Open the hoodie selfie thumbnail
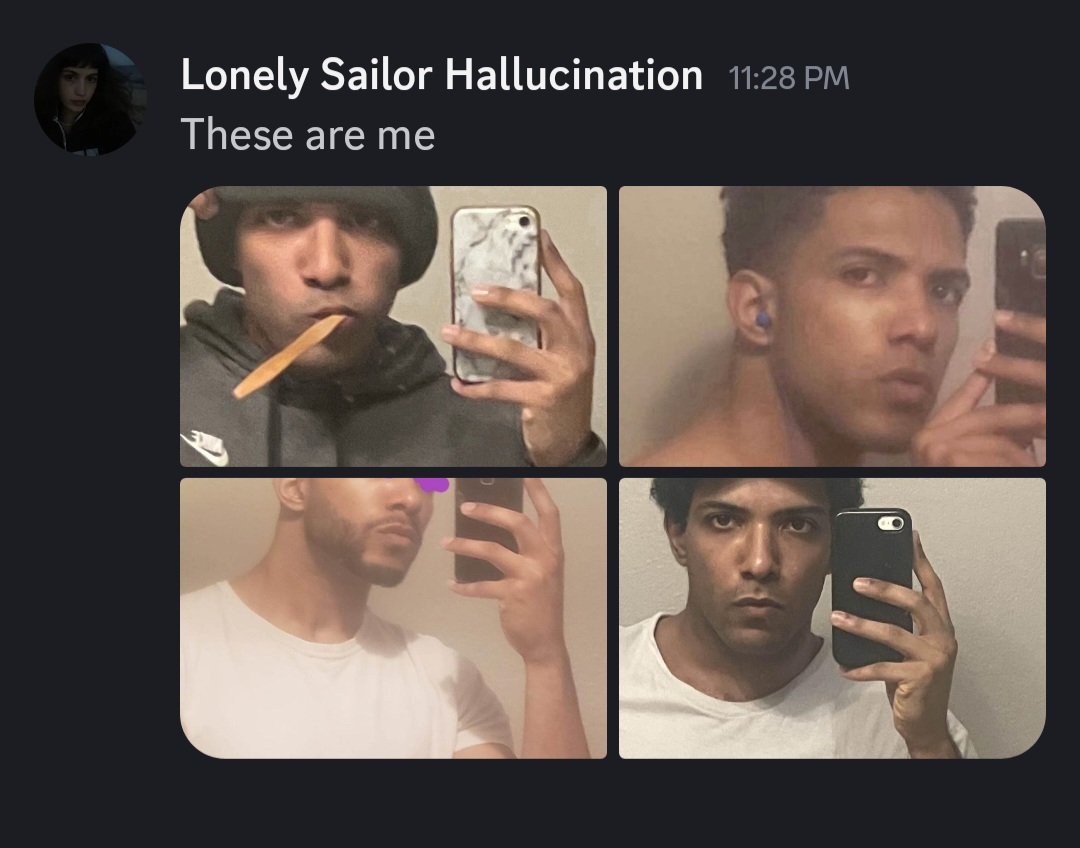This screenshot has width=1080, height=848. [x=393, y=326]
